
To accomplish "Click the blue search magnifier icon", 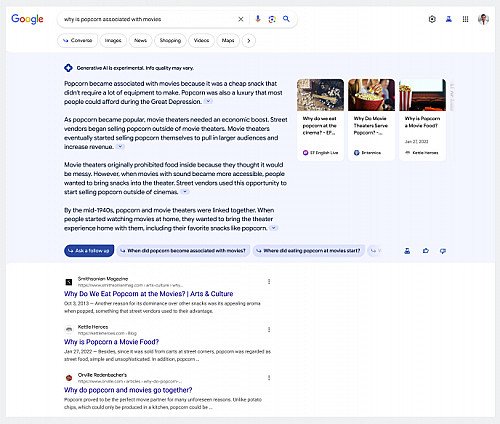I will coord(286,19).
